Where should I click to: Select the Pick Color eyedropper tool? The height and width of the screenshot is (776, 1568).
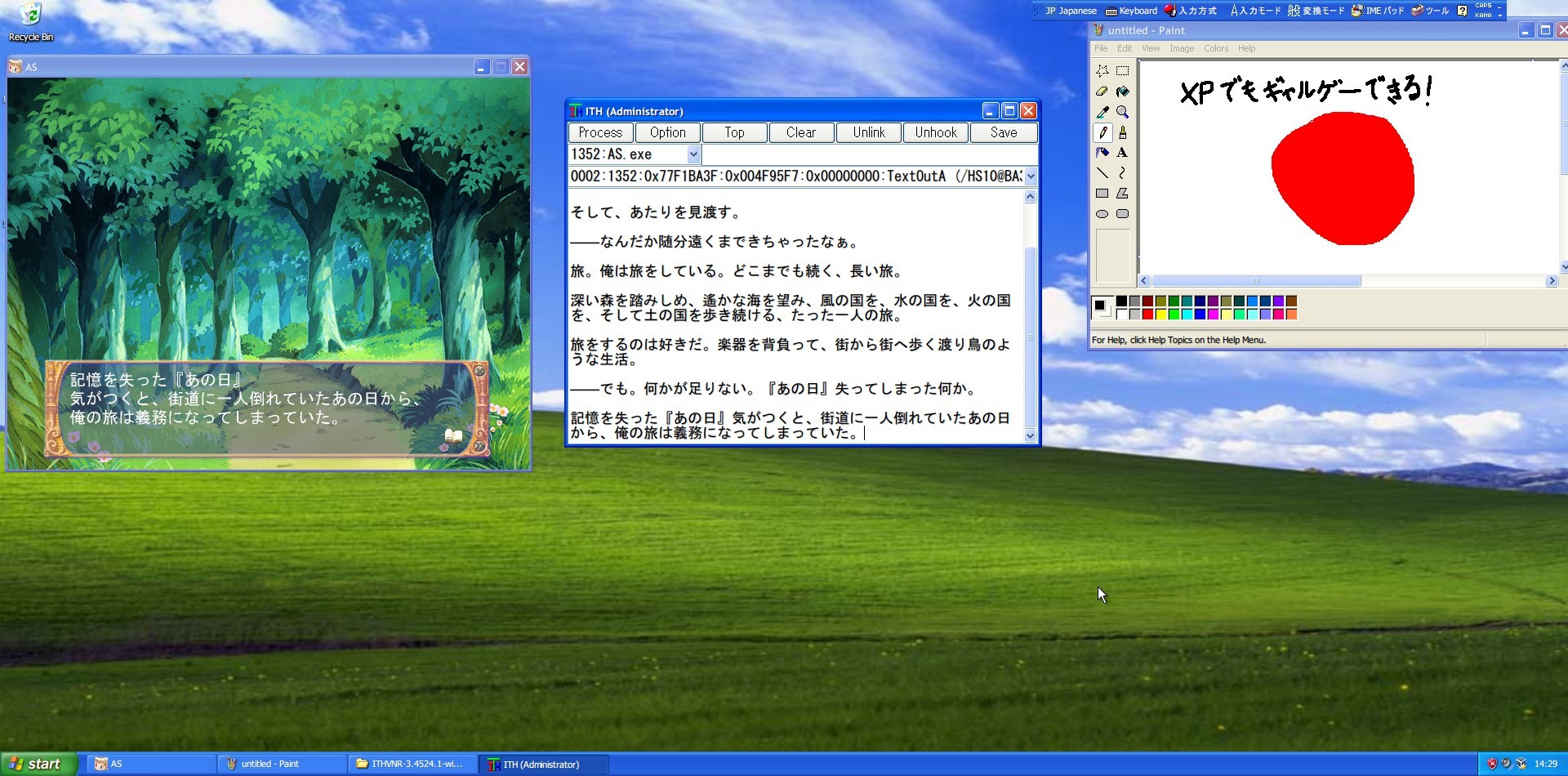coord(1102,112)
